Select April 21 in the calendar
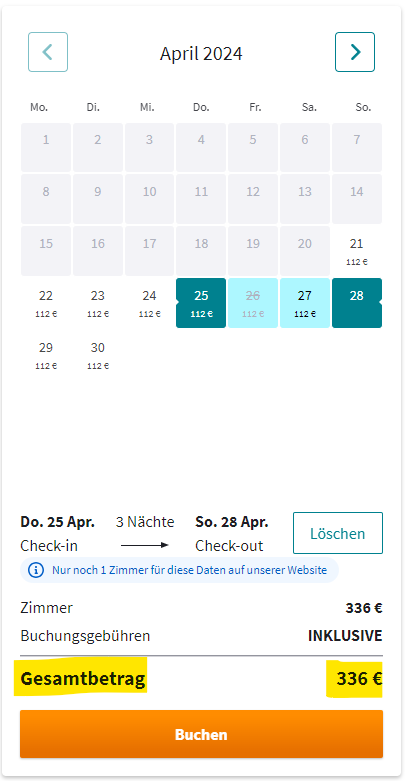405x781 pixels. pos(357,251)
